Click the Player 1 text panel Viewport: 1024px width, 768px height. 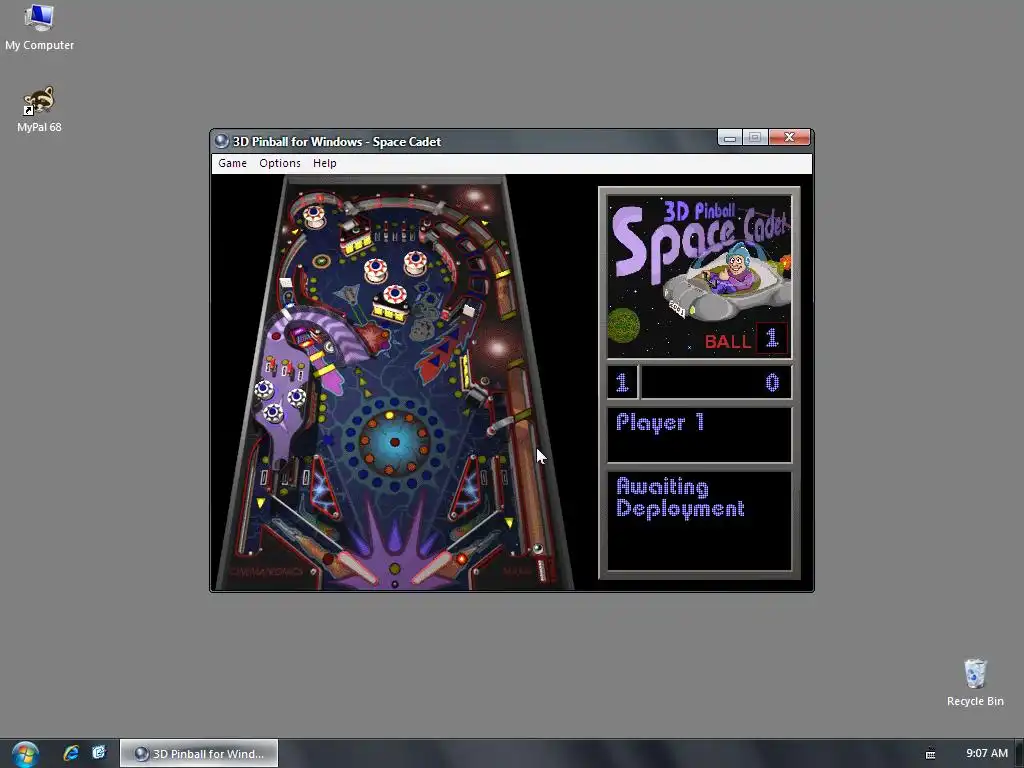coord(699,434)
